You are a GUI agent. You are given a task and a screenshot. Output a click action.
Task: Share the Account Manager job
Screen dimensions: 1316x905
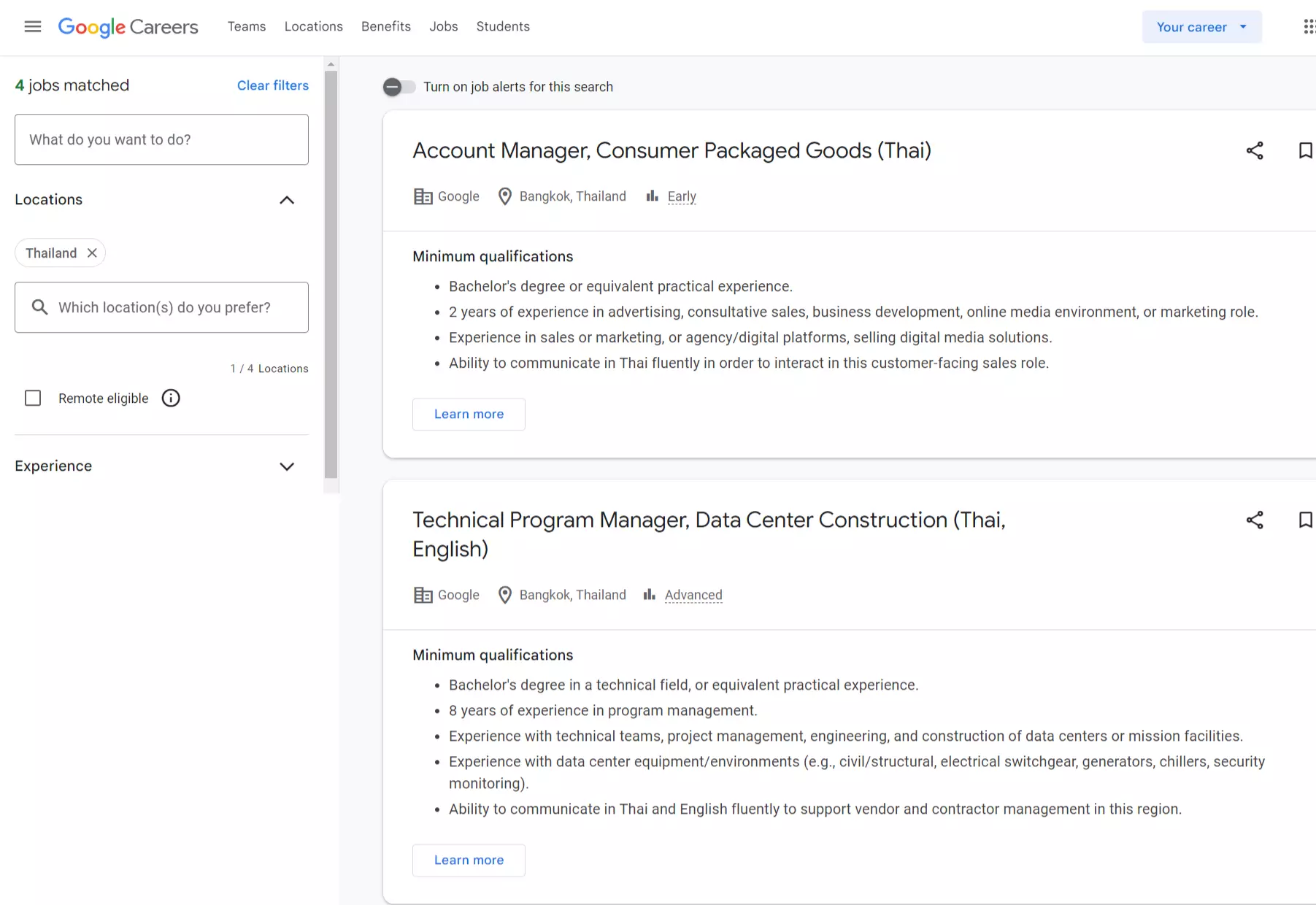[1255, 151]
